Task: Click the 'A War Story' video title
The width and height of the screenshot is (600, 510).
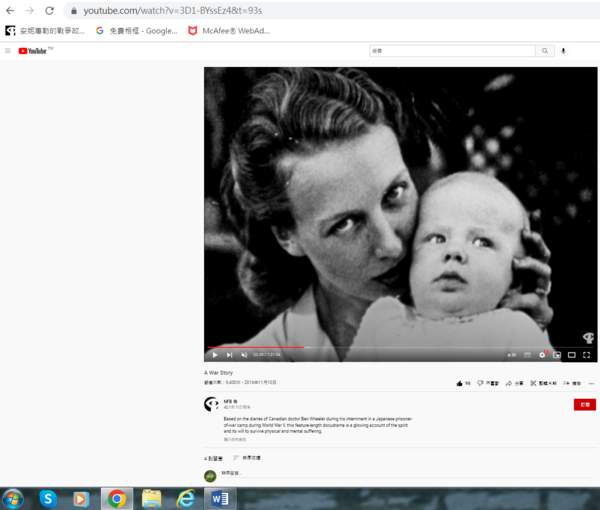Action: 218,373
